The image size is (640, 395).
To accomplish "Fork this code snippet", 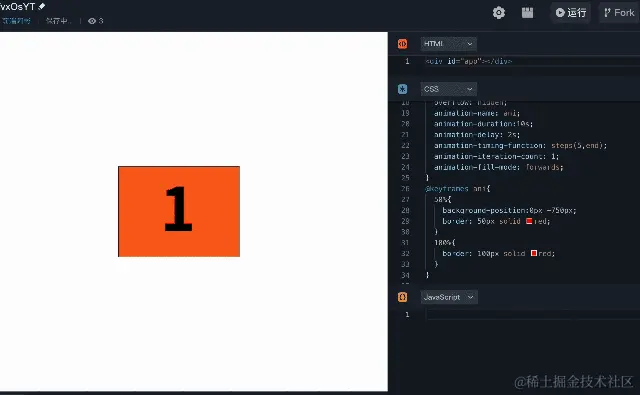I will (x=619, y=13).
